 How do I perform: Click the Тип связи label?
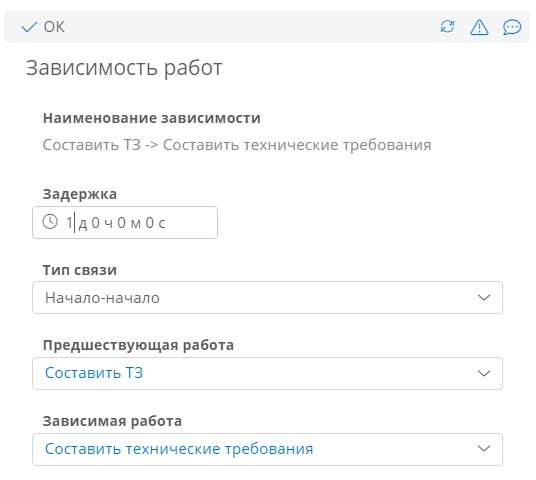[x=80, y=270]
